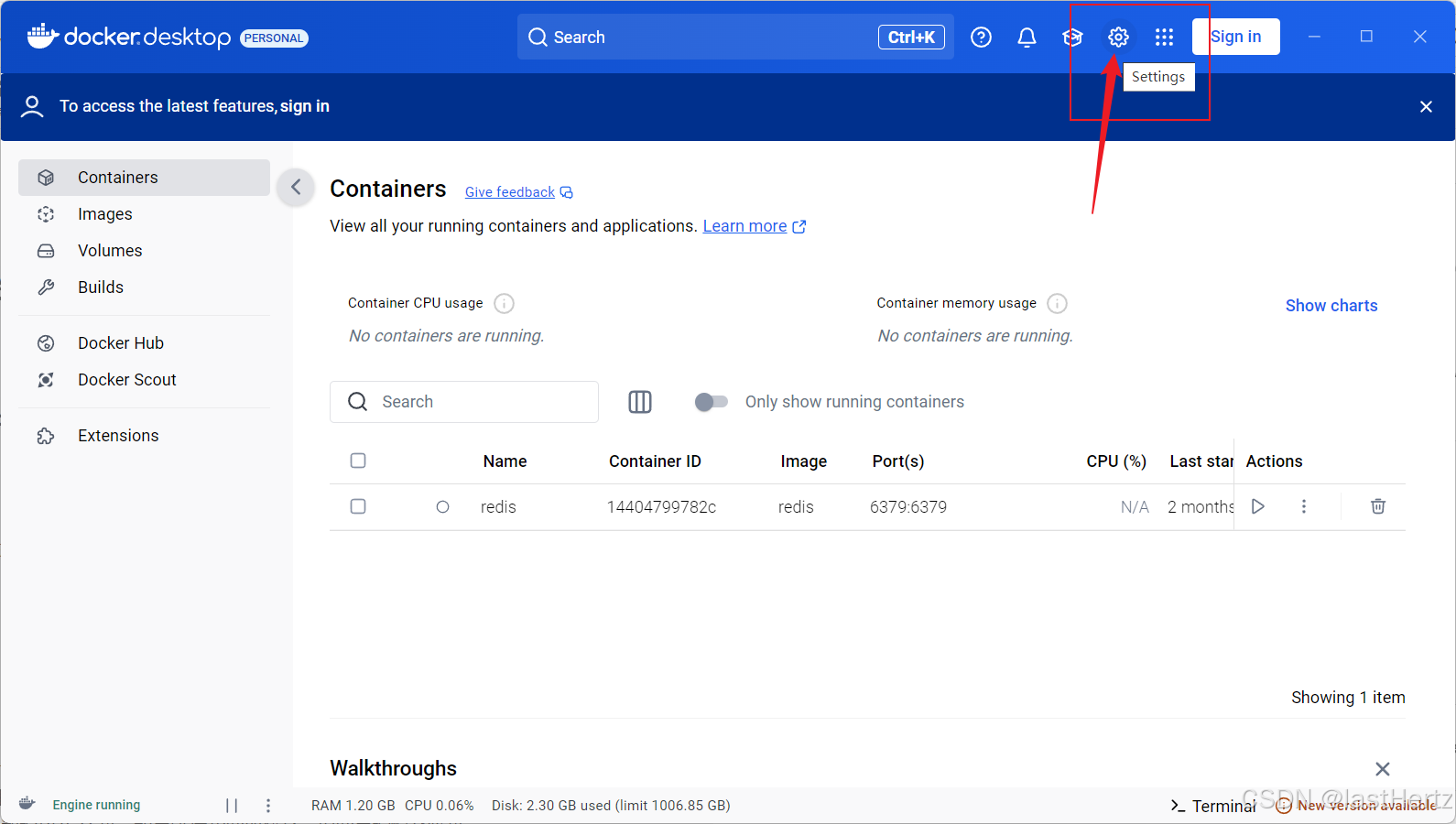Focus the top Search bar
The width and height of the screenshot is (1456, 824).
pos(735,38)
